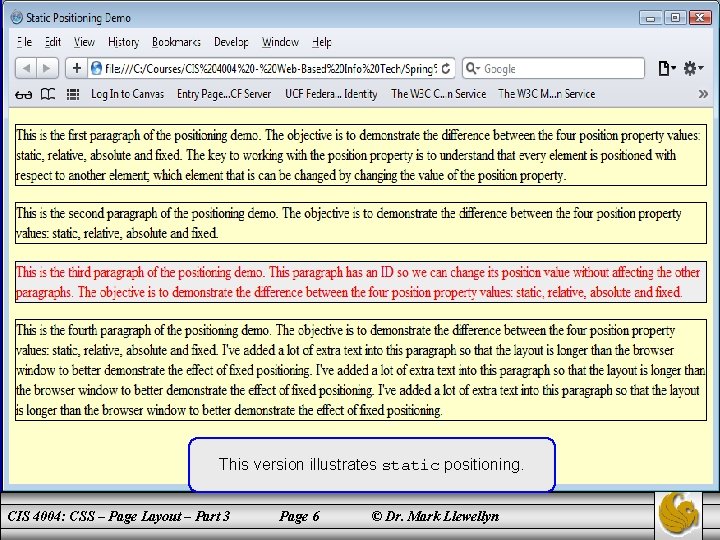Click '© Dr. Mark Llewellyn' footer text
The image size is (720, 540).
click(435, 516)
